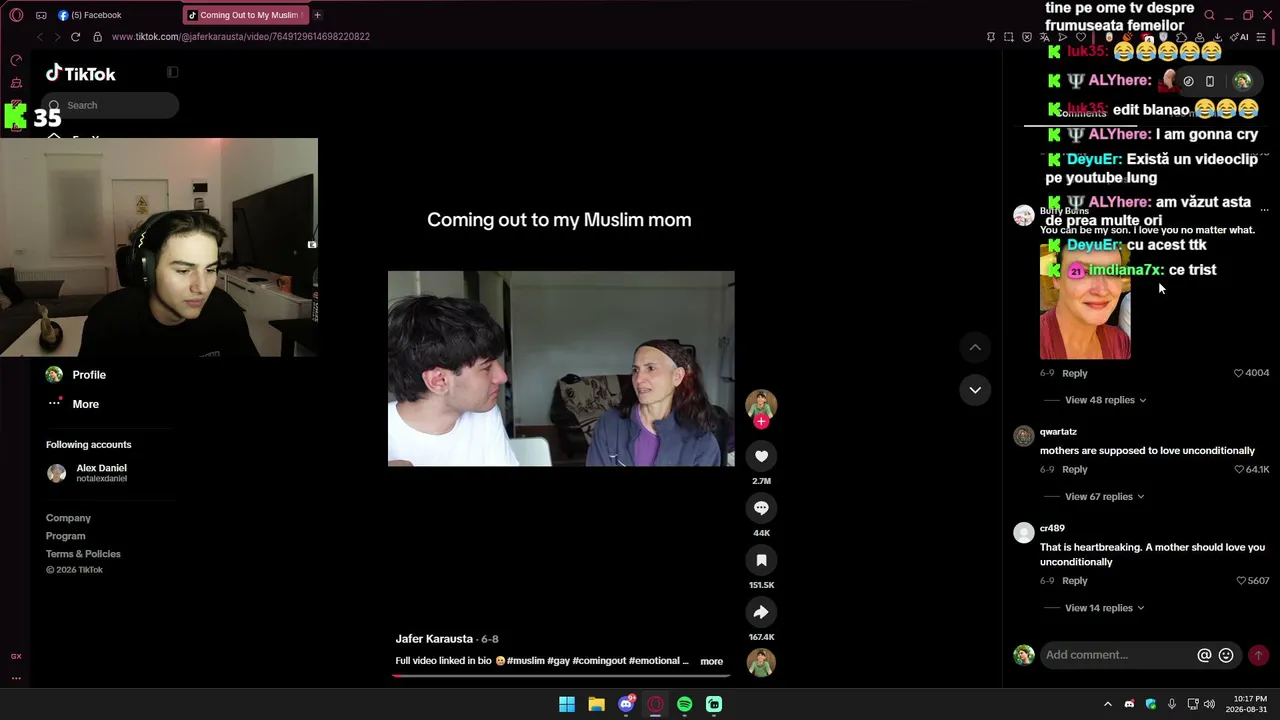Post comment with the red arrow button
Image resolution: width=1280 pixels, height=720 pixels.
click(x=1258, y=655)
